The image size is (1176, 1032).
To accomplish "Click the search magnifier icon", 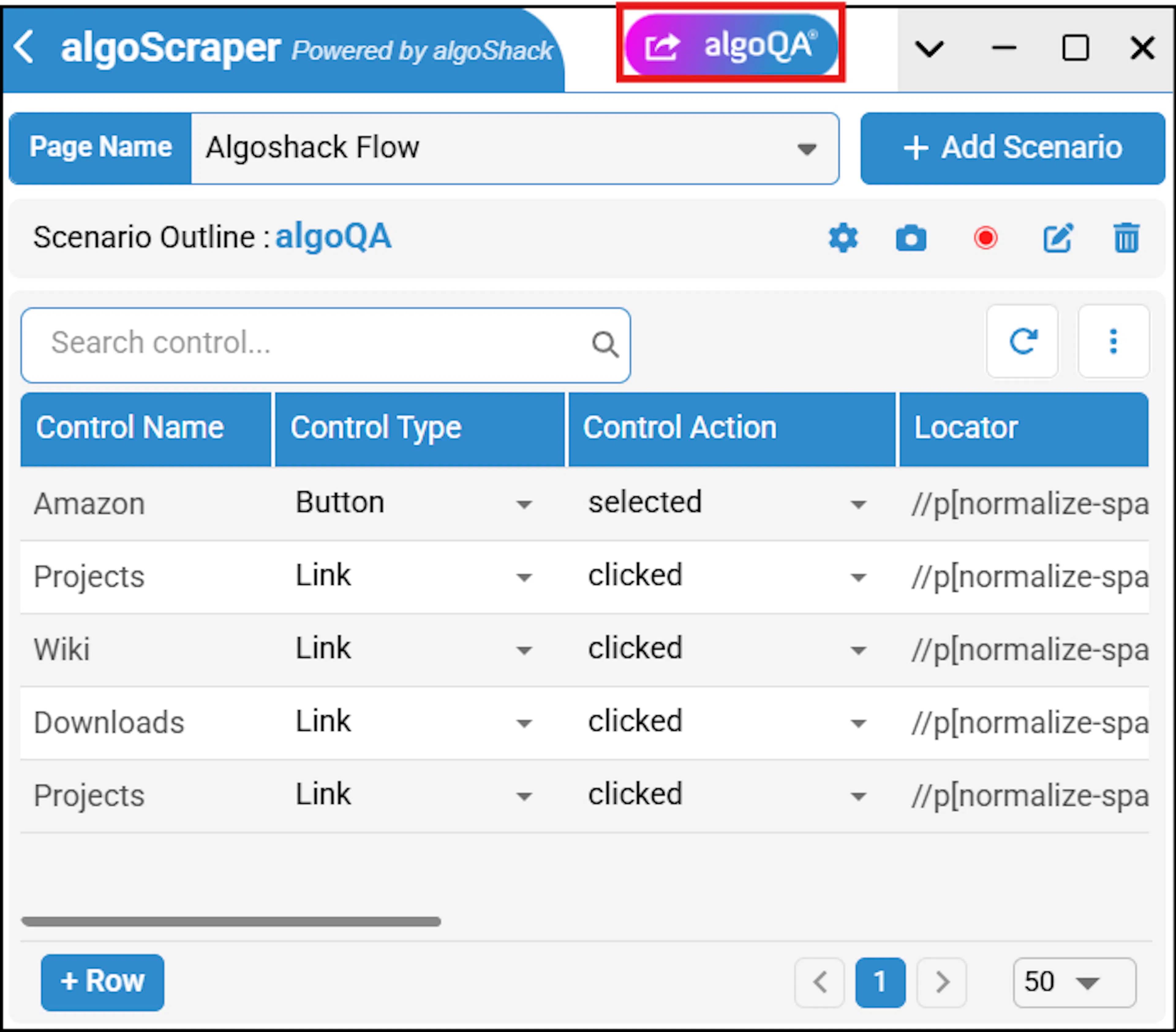I will [x=605, y=344].
